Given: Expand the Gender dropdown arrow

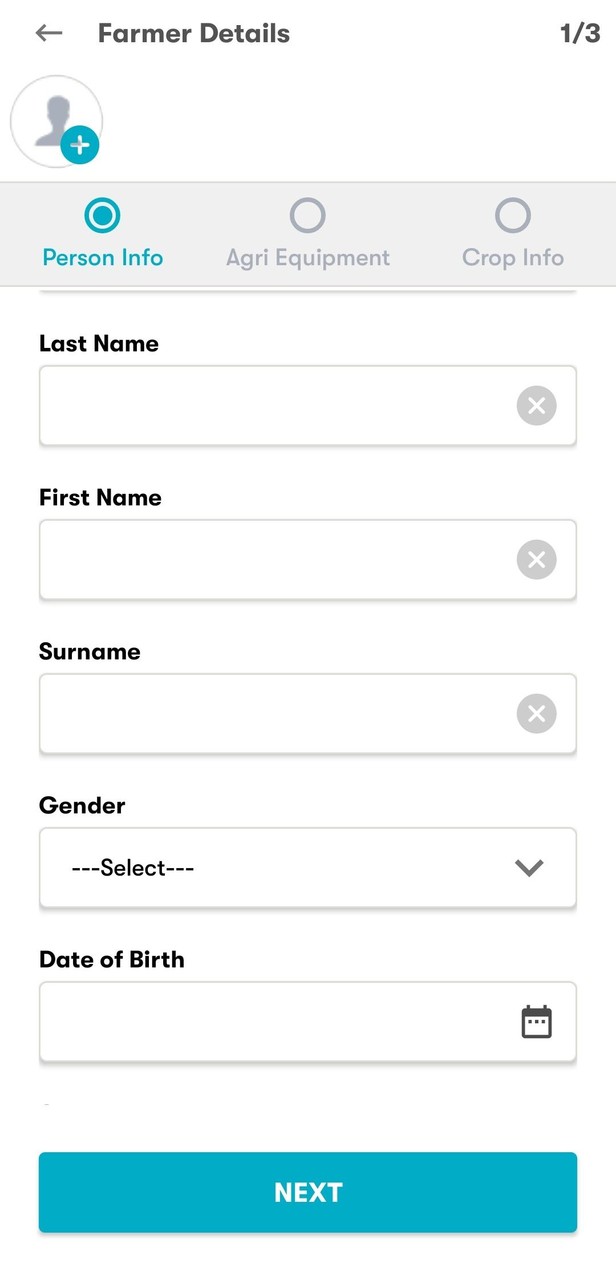Looking at the screenshot, I should 529,868.
